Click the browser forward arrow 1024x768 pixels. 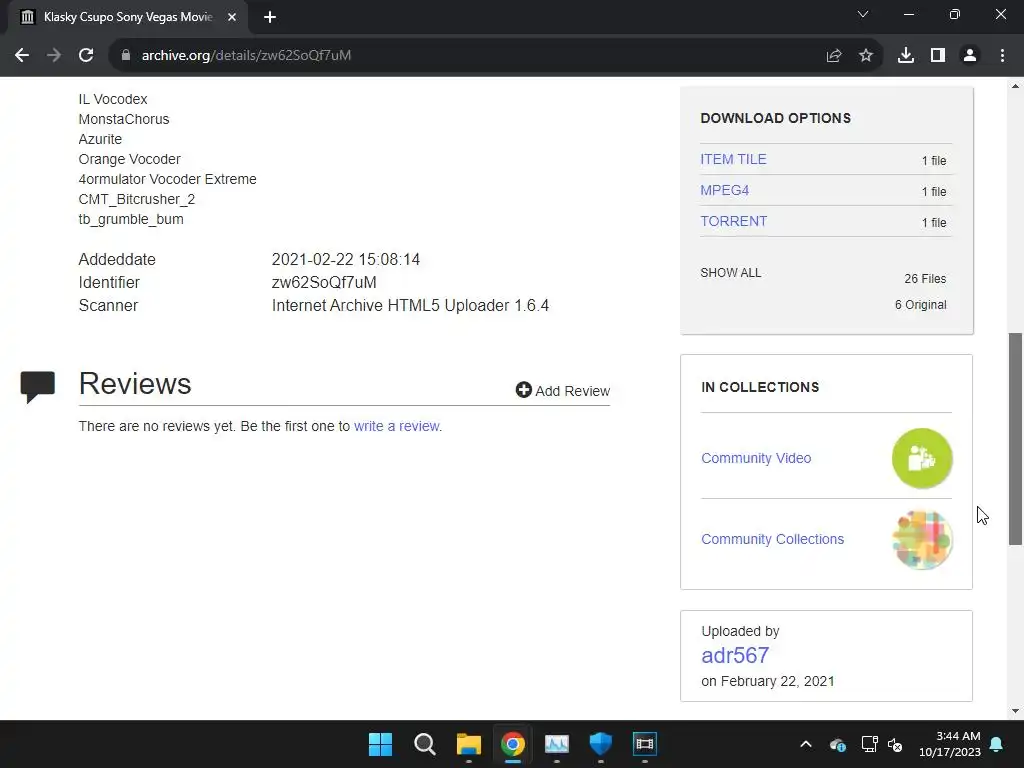[54, 56]
